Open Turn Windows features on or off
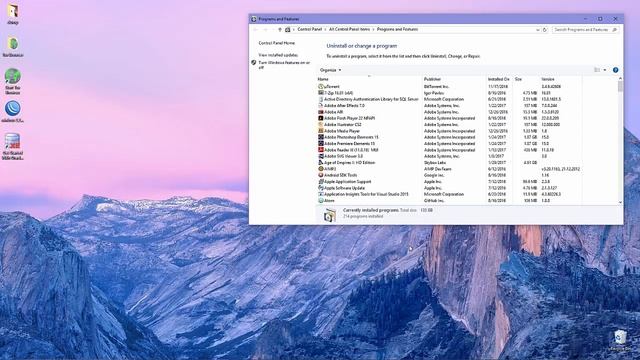Viewport: 640px width, 360px height. (284, 65)
